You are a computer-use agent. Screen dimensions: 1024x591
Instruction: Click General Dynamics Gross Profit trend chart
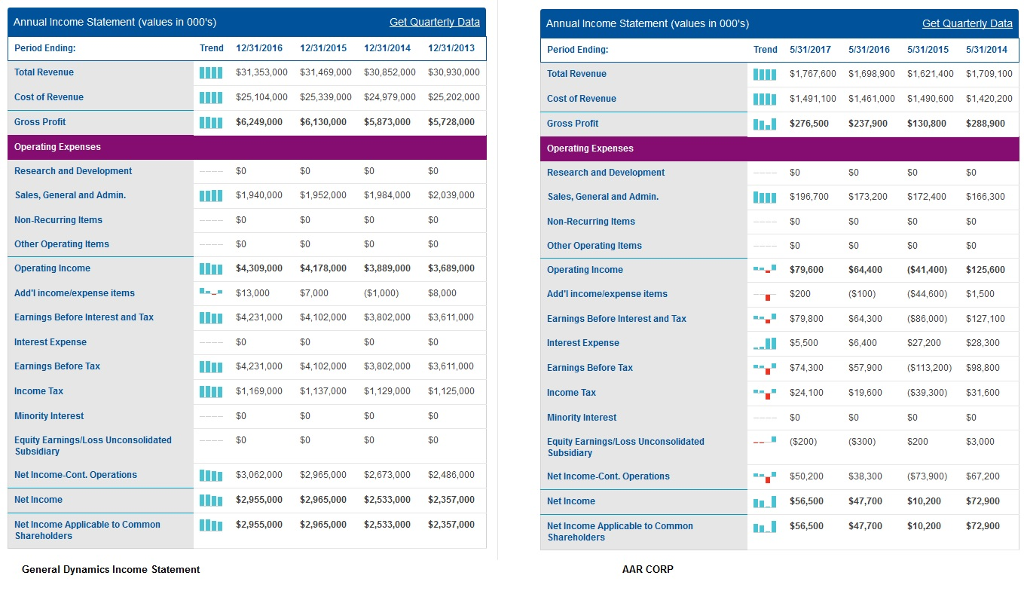click(211, 122)
